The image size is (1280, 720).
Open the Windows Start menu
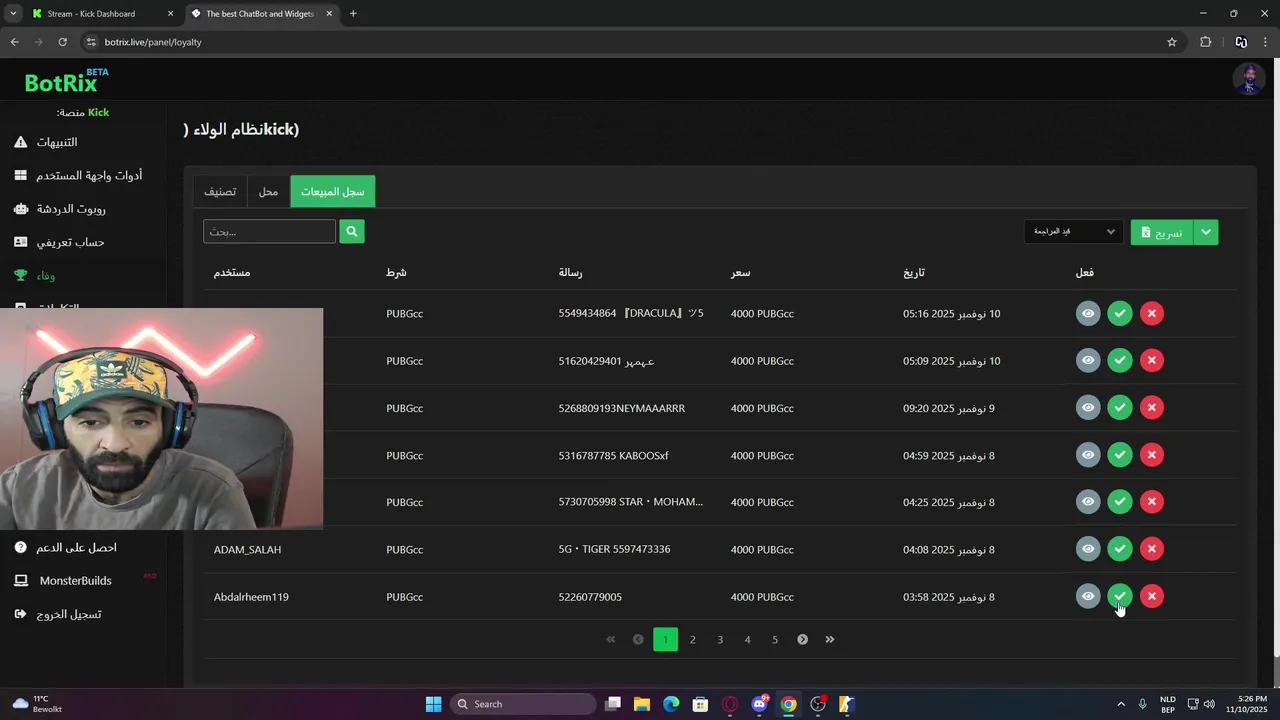pos(433,704)
